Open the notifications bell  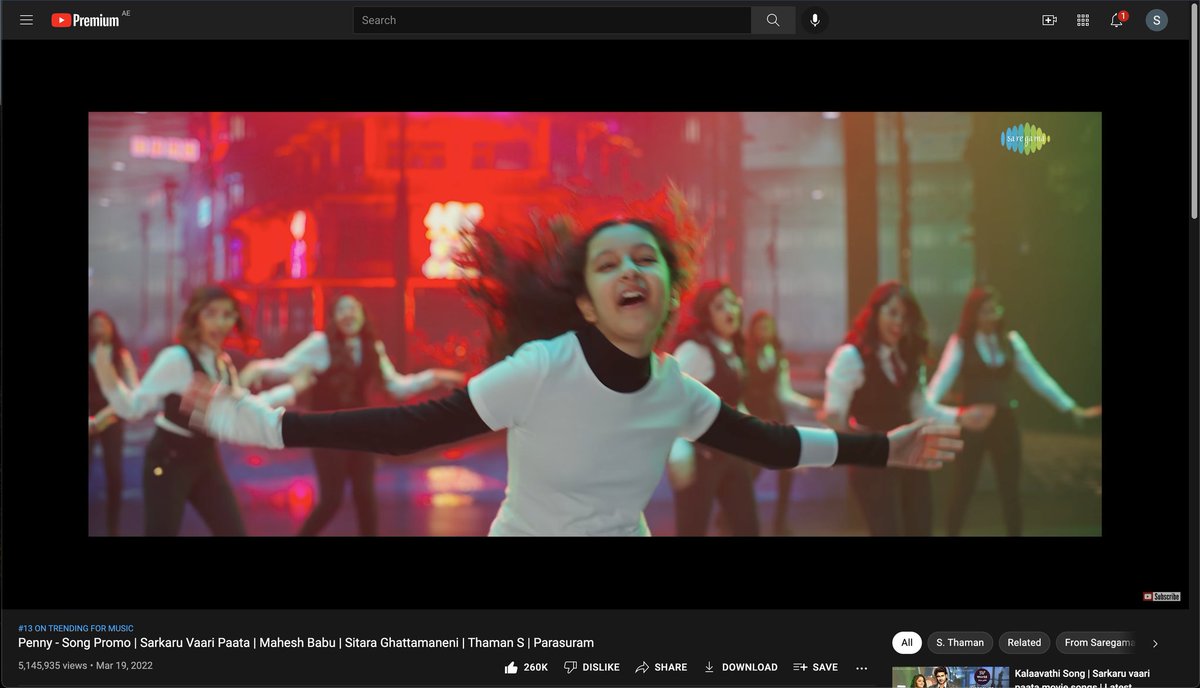(1117, 20)
